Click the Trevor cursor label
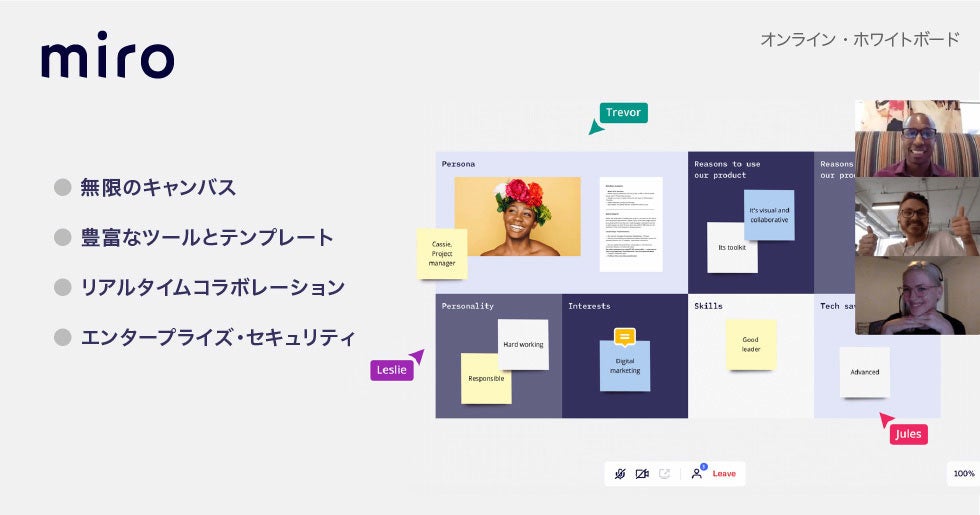Viewport: 980px width, 515px height. coord(623,112)
